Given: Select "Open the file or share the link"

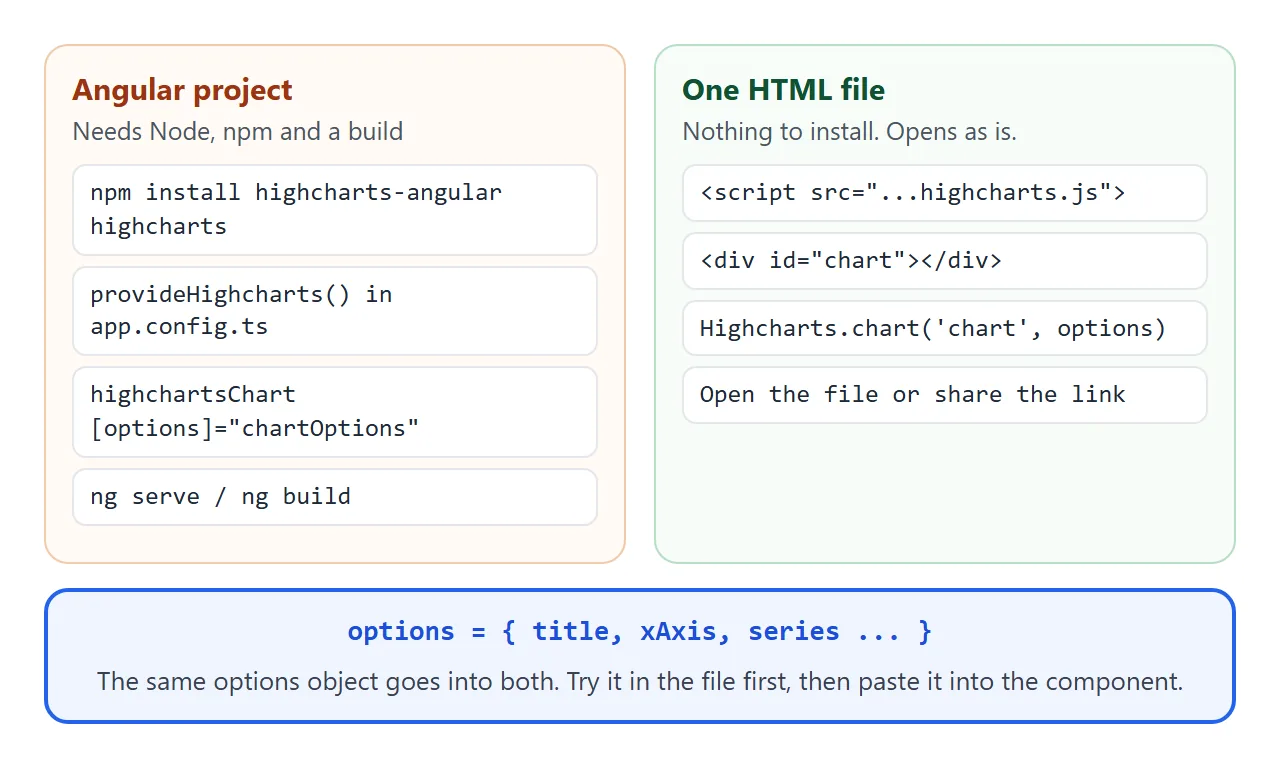Looking at the screenshot, I should coord(945,395).
